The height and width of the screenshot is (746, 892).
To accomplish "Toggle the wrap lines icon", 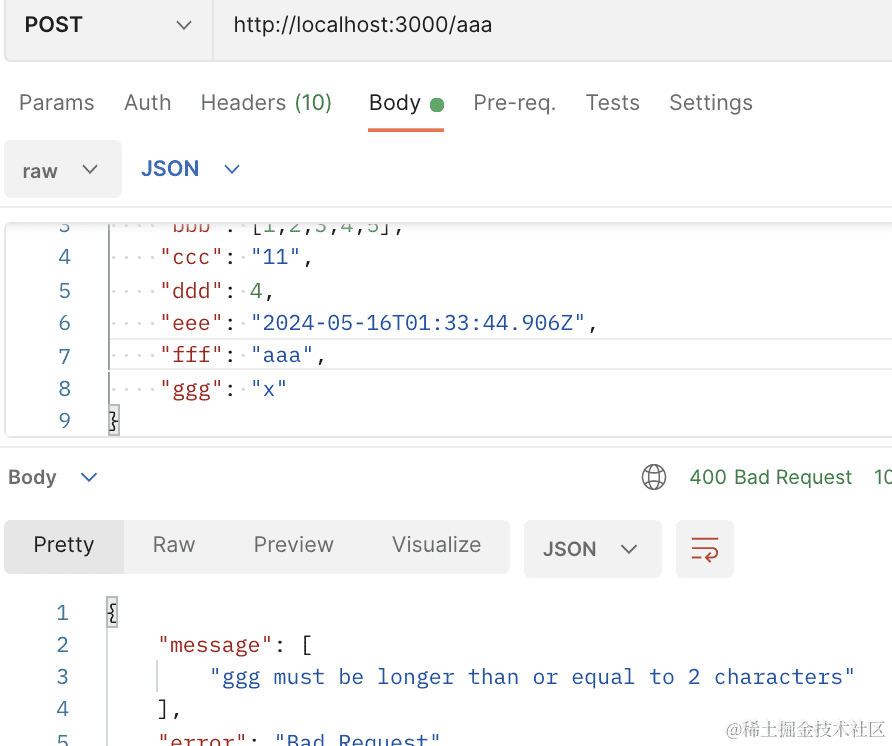I will 705,549.
